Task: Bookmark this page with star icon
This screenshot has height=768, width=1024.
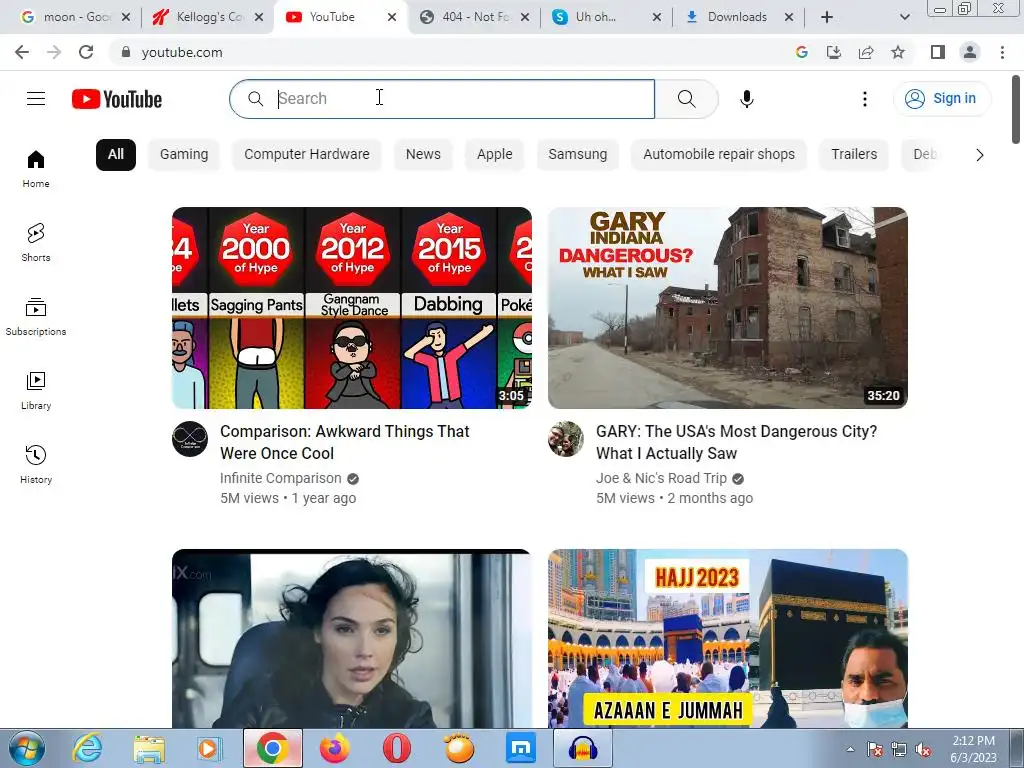Action: 898,52
